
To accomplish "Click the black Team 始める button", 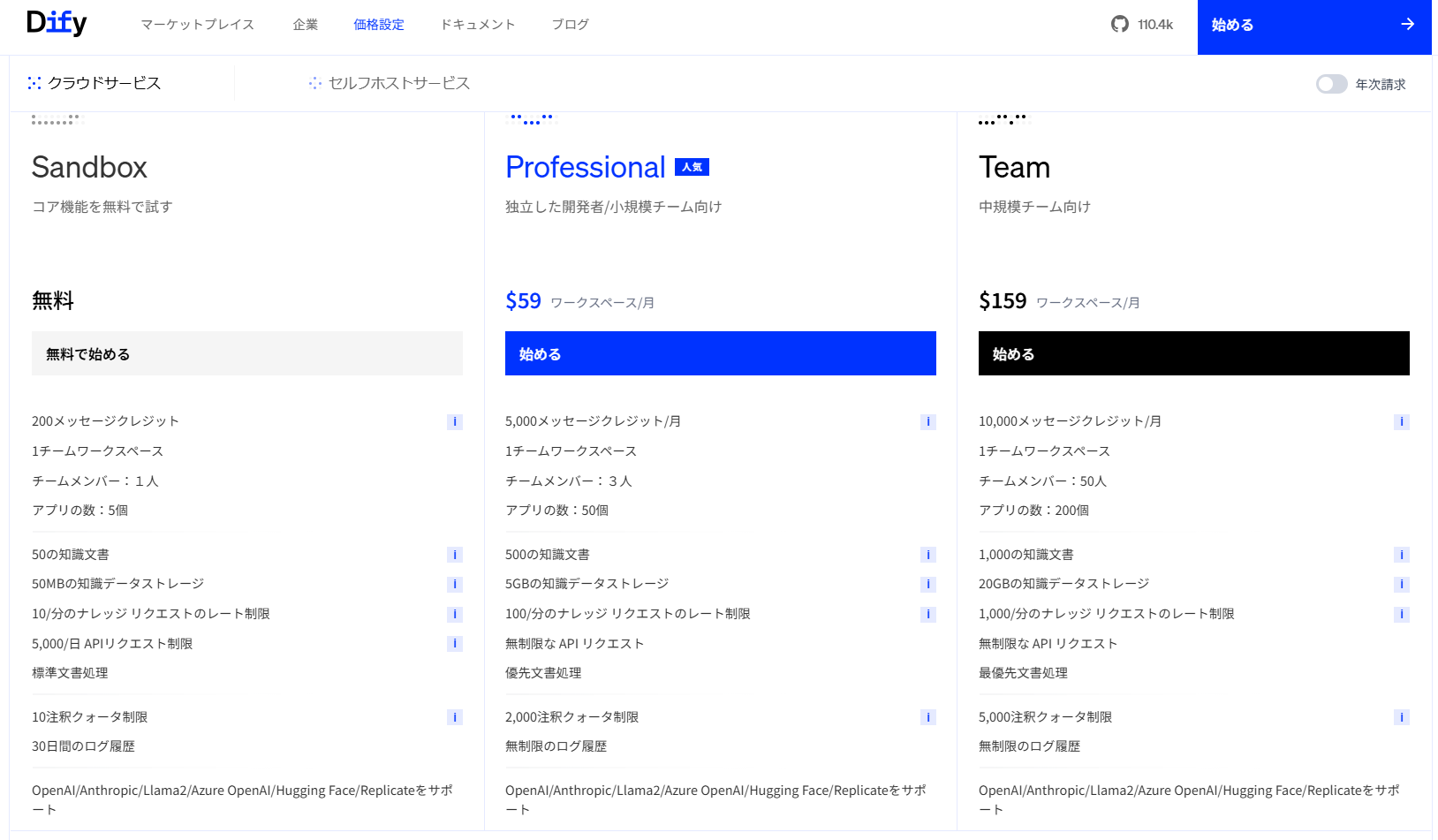I will coord(1194,353).
